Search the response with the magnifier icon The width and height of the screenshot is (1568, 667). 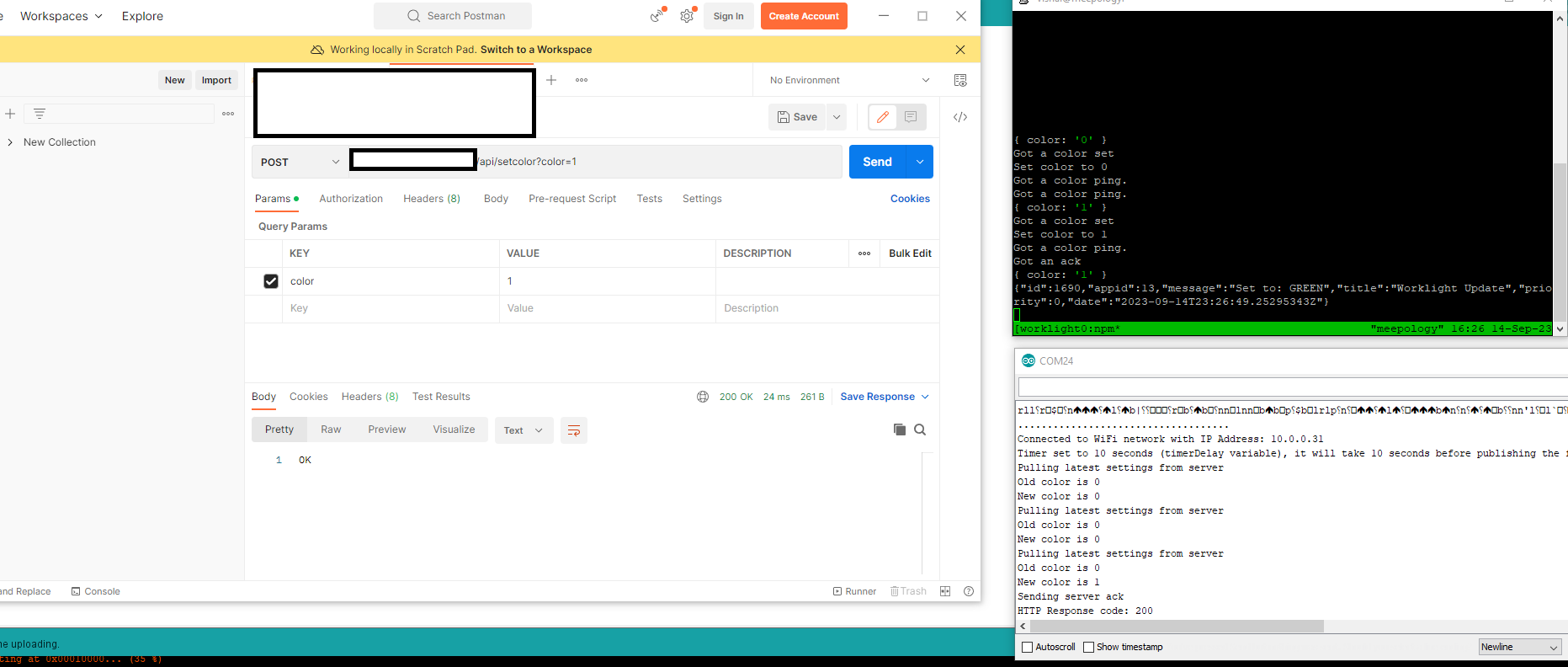tap(920, 430)
